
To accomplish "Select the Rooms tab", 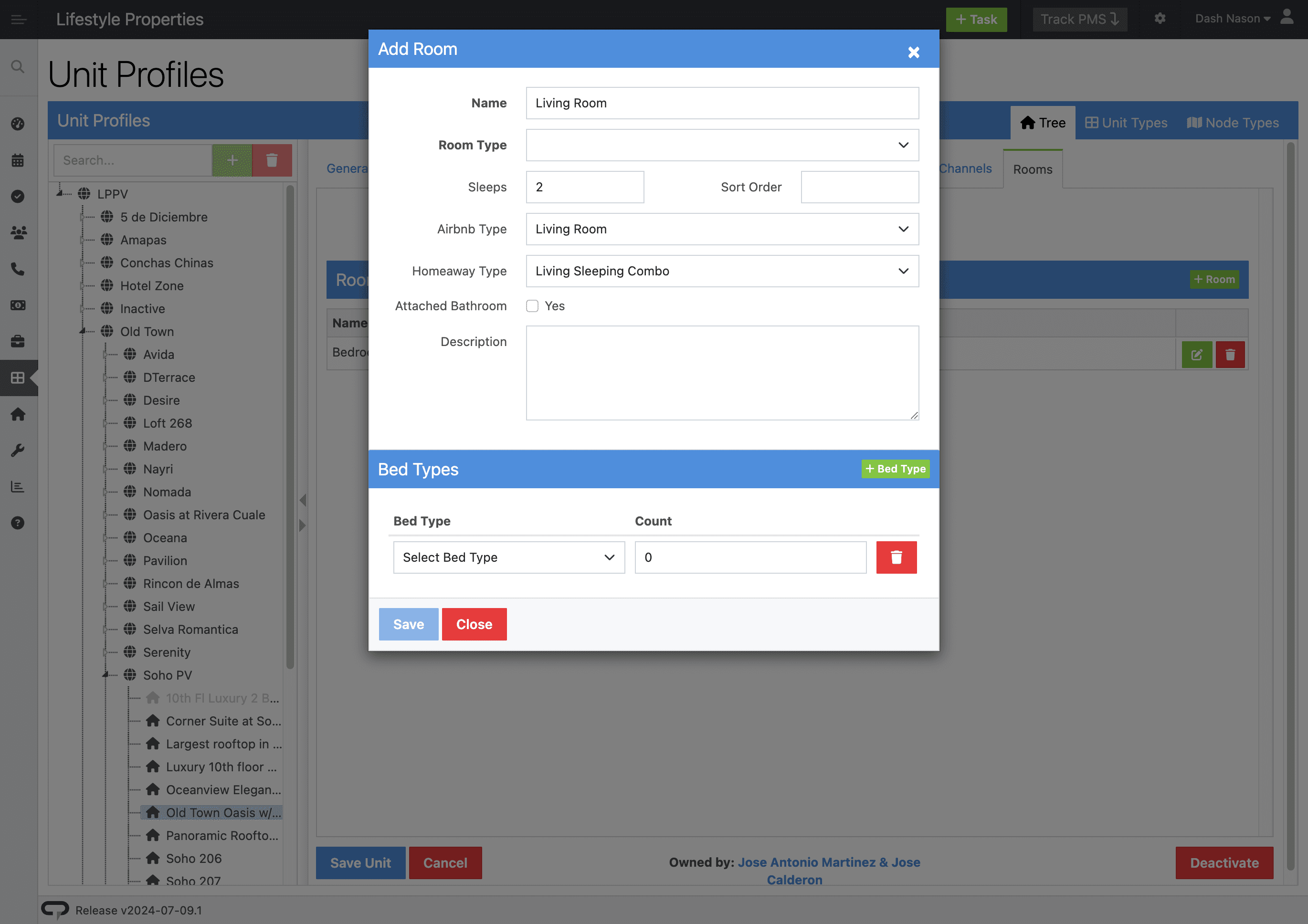I will (x=1032, y=169).
